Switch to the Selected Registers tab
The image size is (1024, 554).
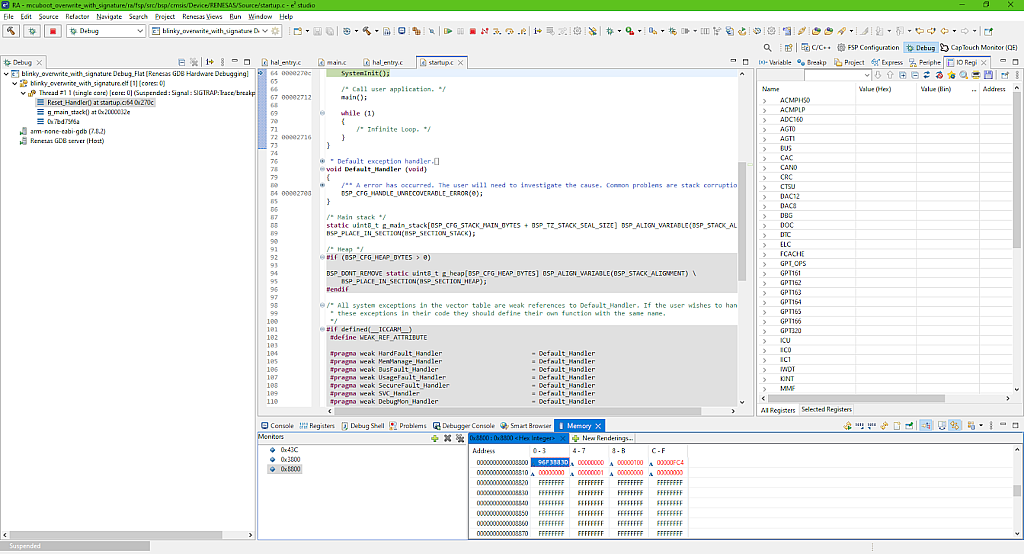click(826, 410)
